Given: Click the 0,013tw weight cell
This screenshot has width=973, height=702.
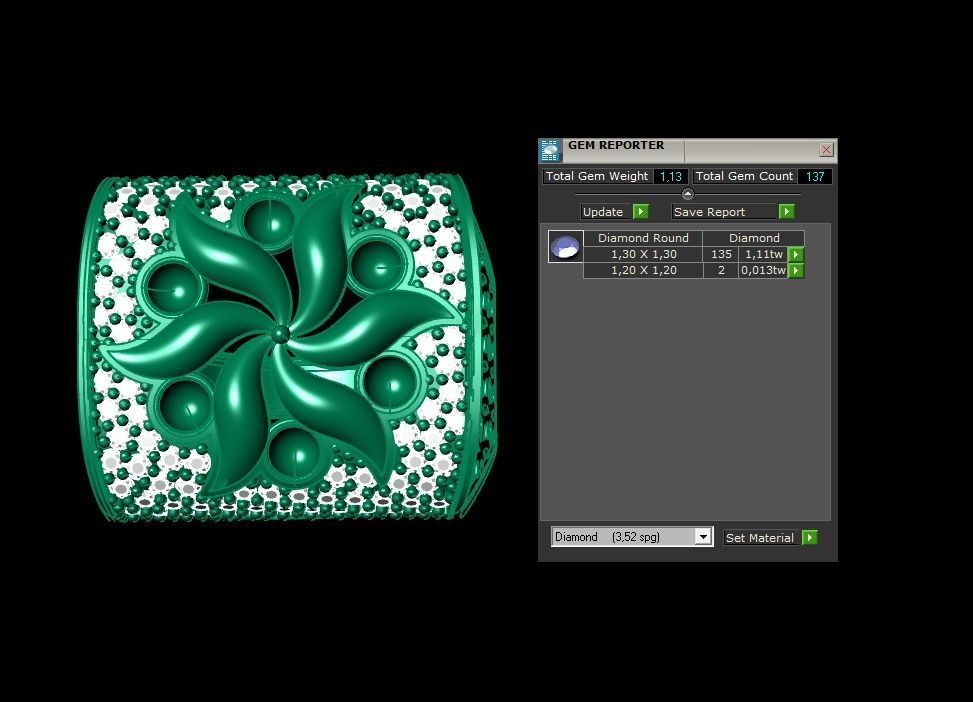Looking at the screenshot, I should pyautogui.click(x=763, y=271).
